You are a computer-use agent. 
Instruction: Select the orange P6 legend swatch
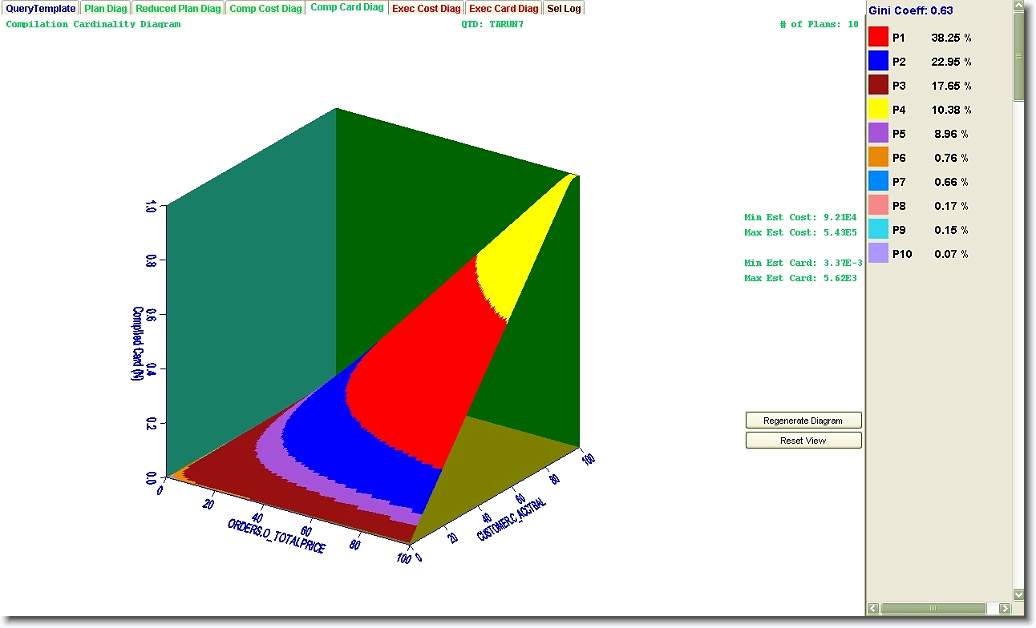[x=878, y=157]
